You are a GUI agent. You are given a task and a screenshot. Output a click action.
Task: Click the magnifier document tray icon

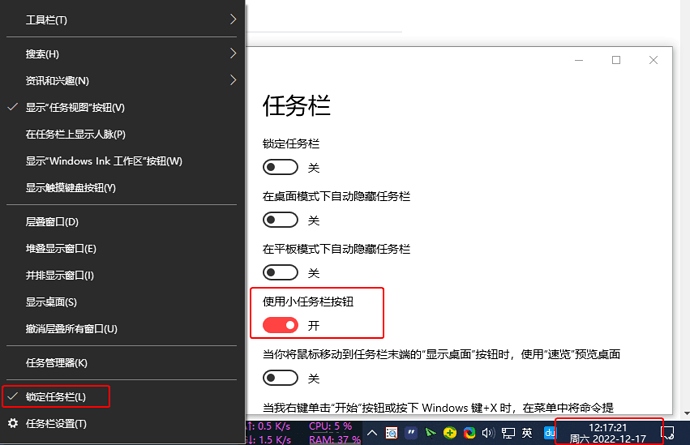click(391, 433)
